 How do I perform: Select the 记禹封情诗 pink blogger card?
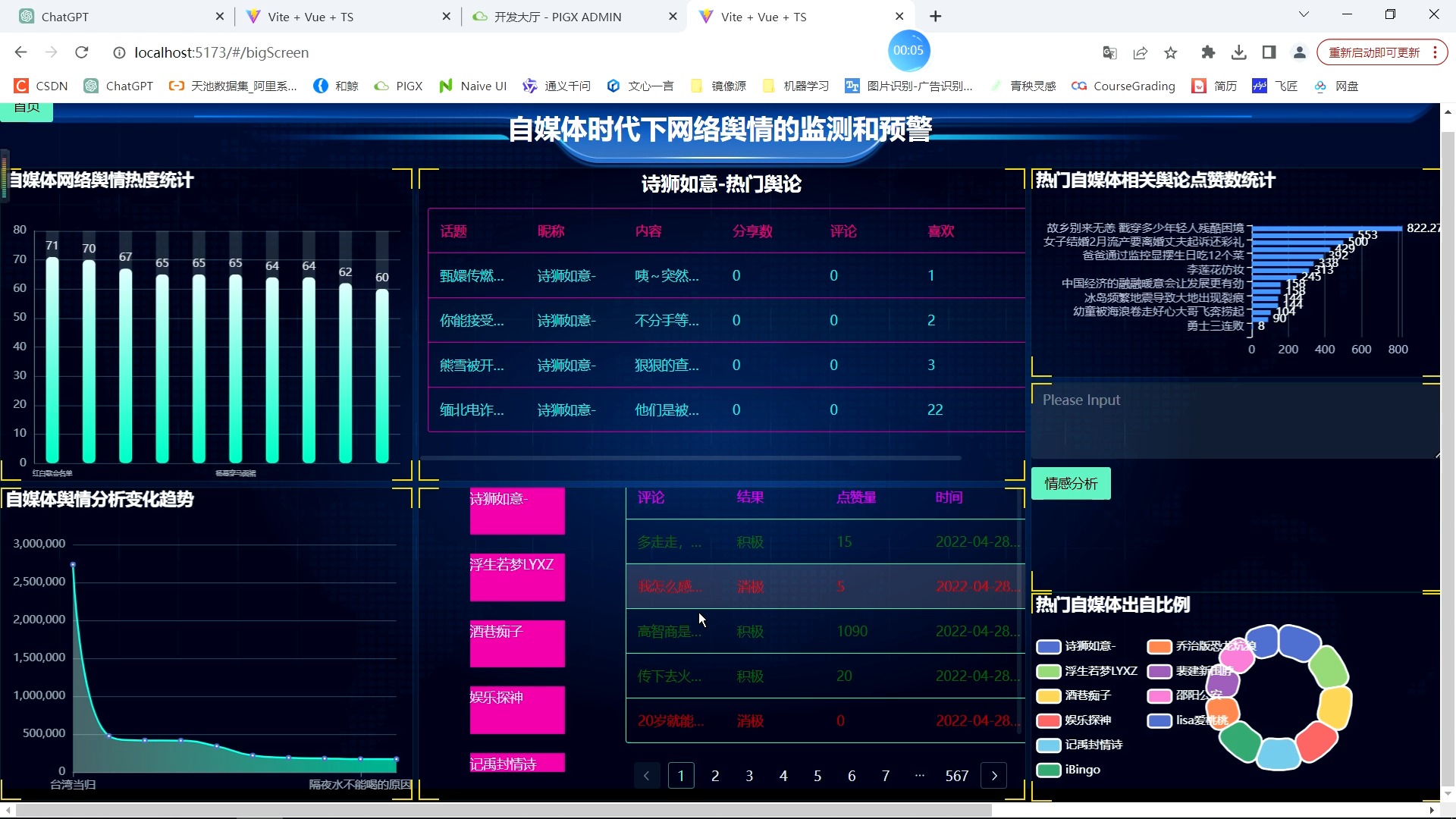point(517,763)
